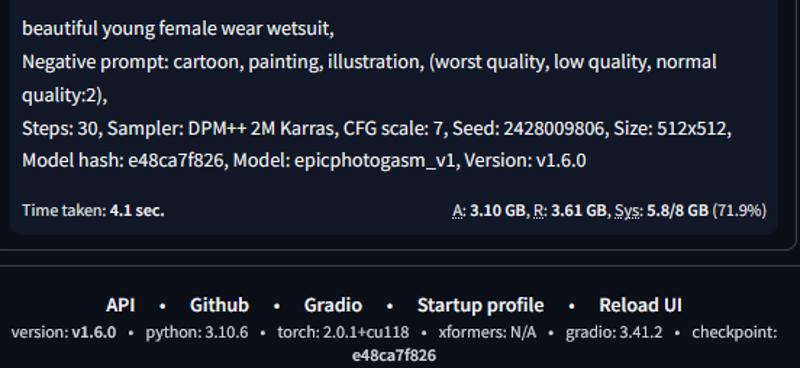Click the 'Time taken: 4.1 sec.' text
This screenshot has width=800, height=368.
point(93,210)
